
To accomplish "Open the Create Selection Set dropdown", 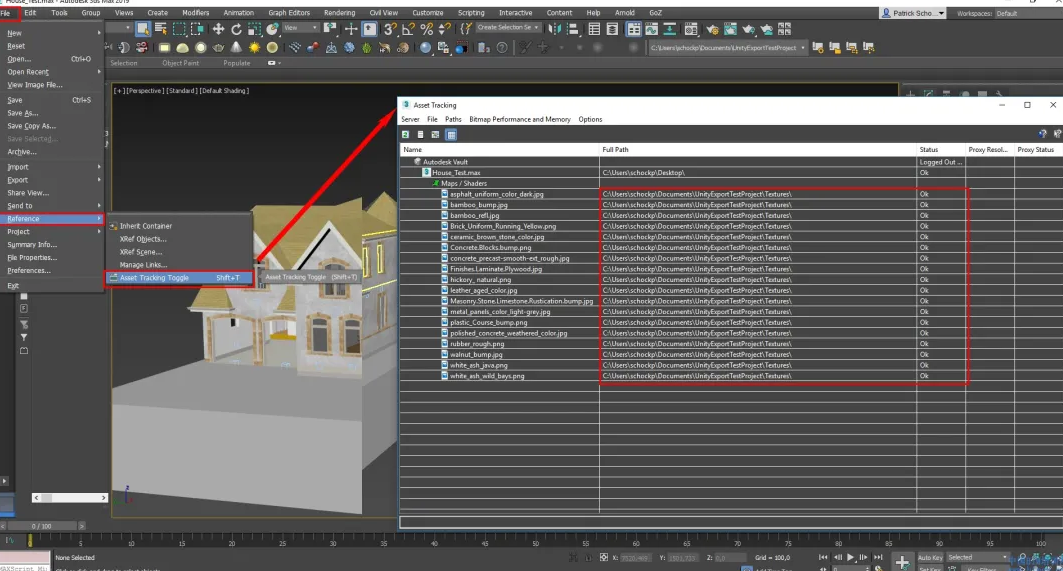I will (x=508, y=28).
